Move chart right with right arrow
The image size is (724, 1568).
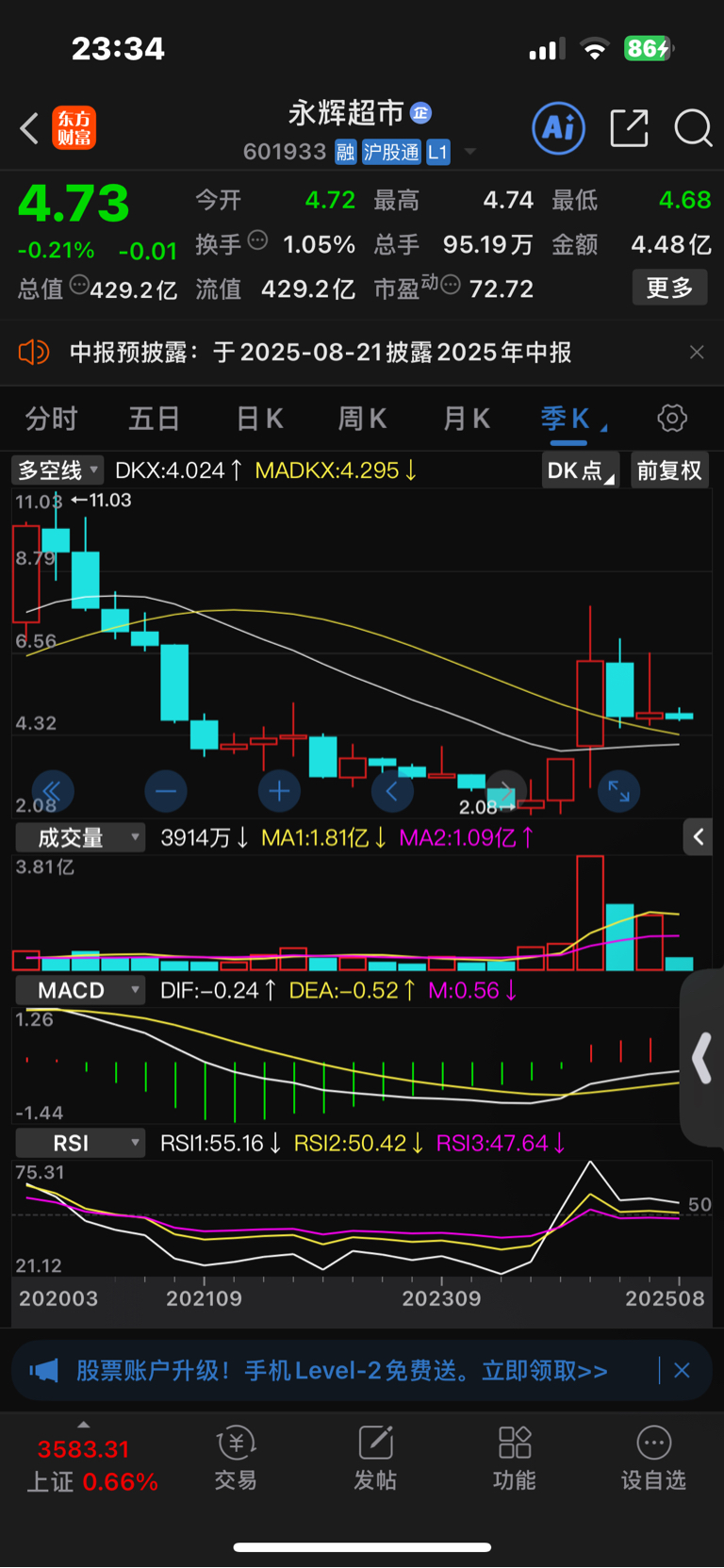coord(506,791)
